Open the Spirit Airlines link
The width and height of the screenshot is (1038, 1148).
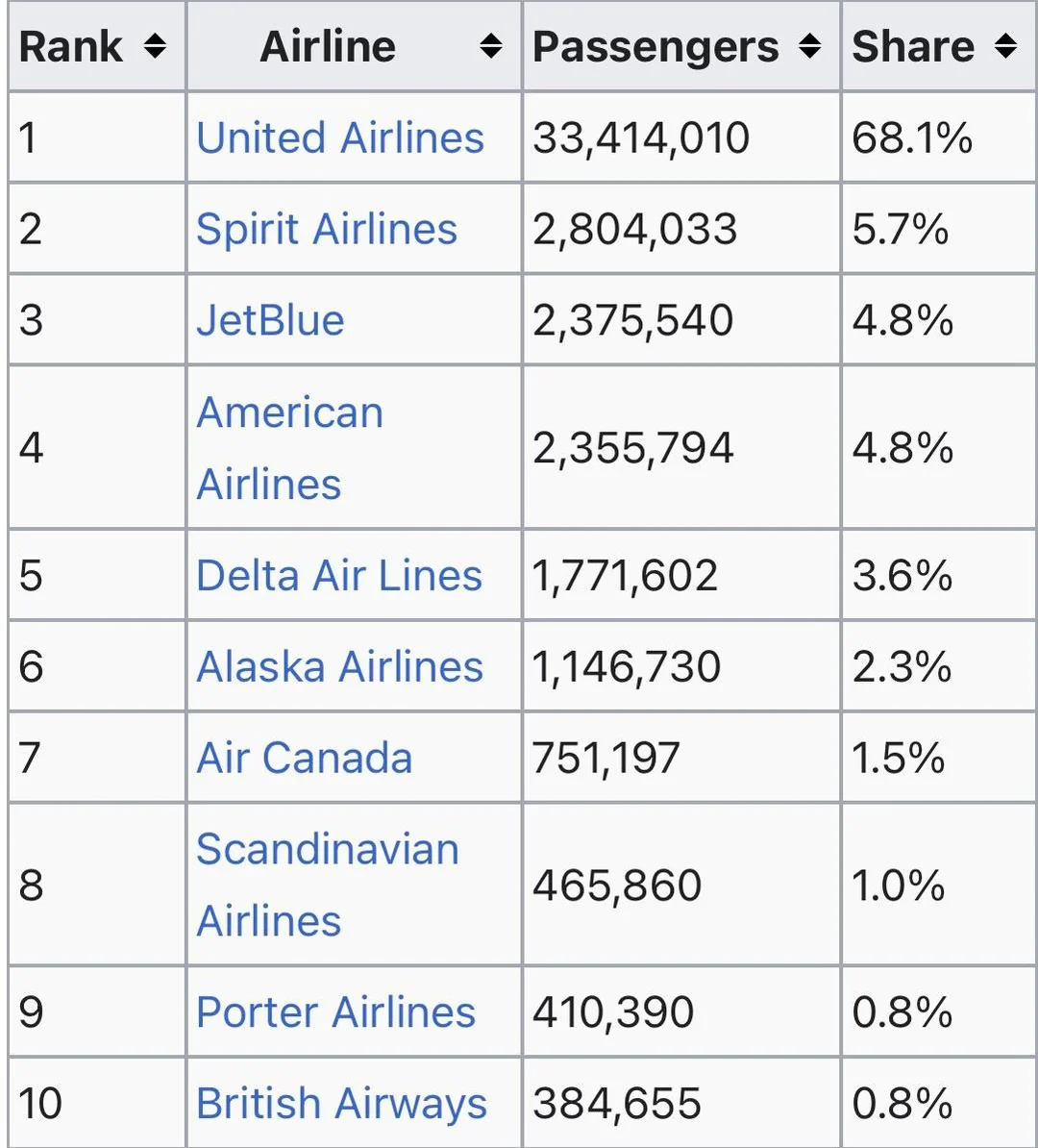click(x=327, y=229)
